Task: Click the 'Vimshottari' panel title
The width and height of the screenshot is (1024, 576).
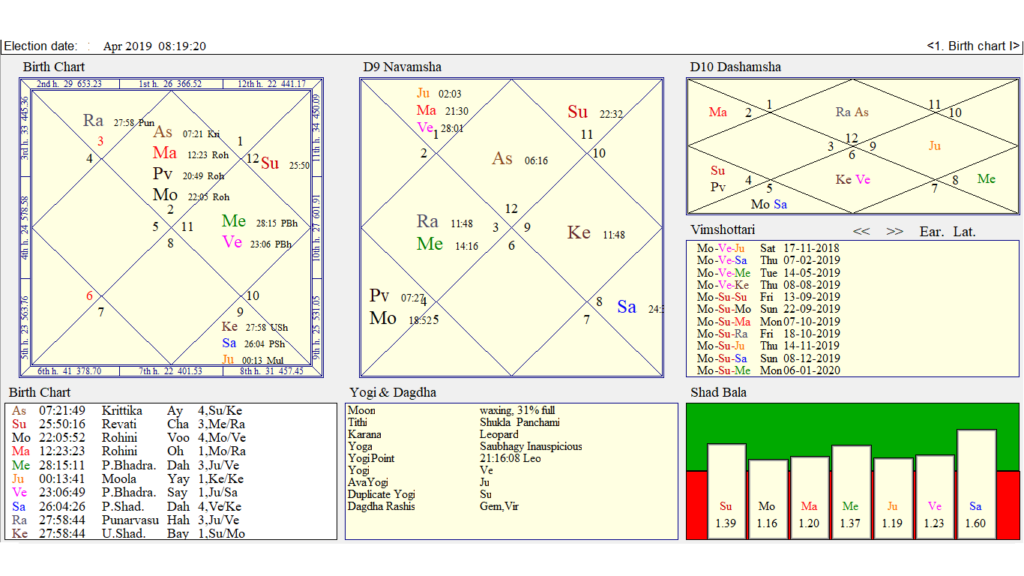Action: (722, 230)
